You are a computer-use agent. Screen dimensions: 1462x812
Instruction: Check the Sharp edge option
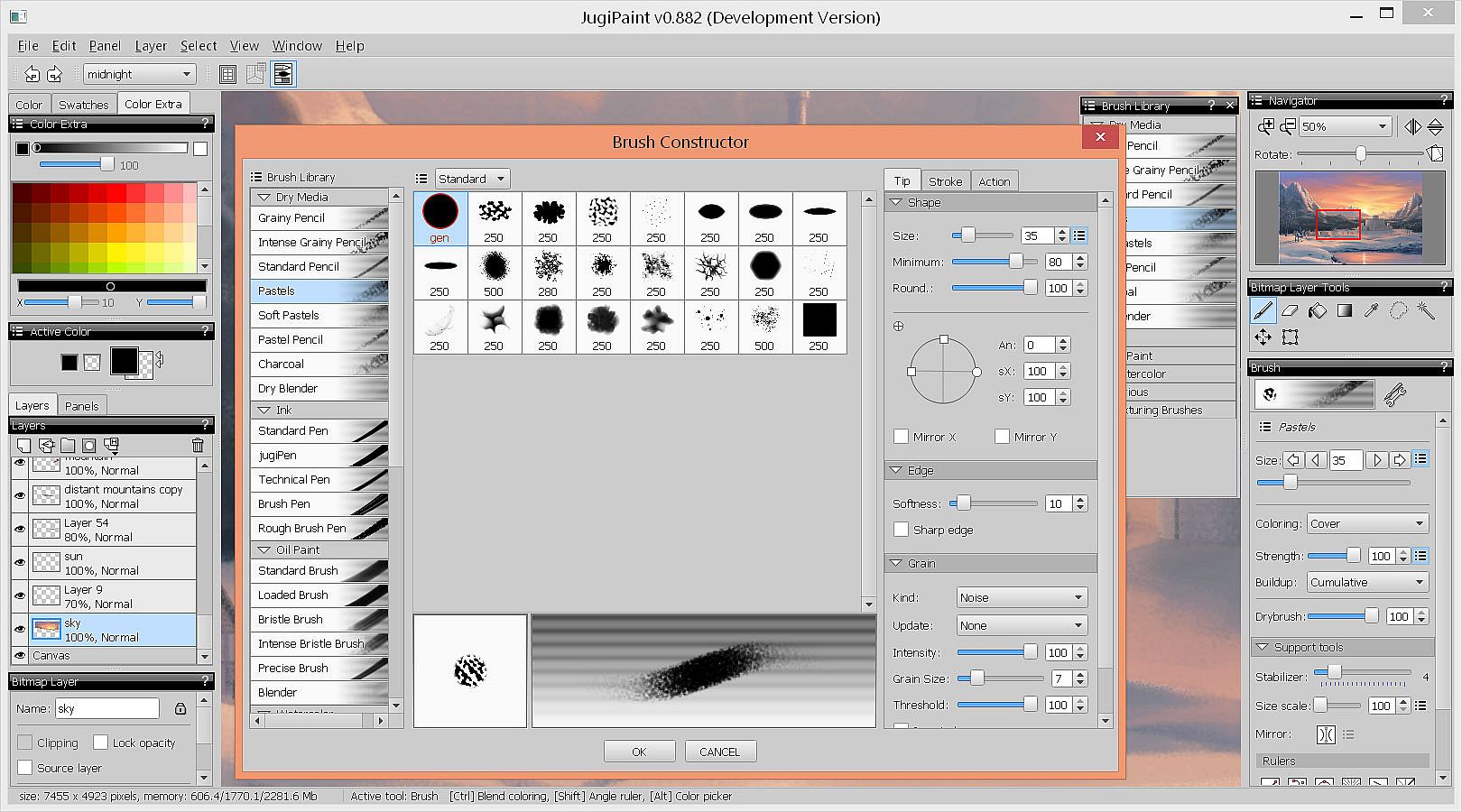tap(901, 530)
